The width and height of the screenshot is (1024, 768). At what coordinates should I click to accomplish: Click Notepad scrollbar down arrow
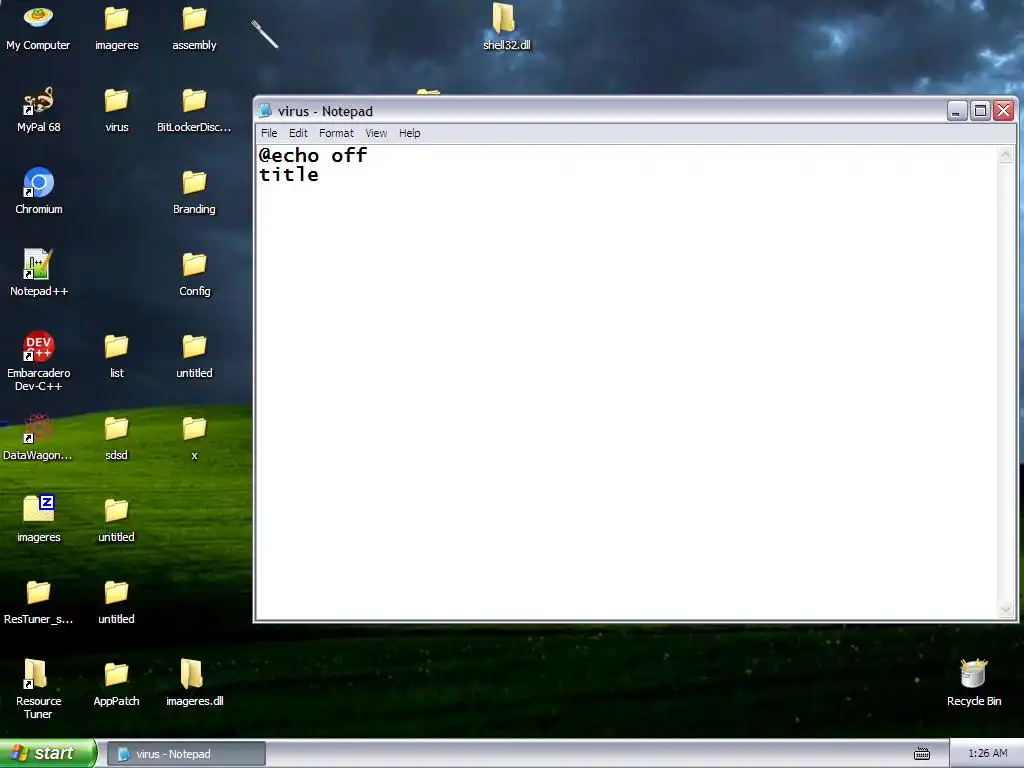coord(1006,610)
